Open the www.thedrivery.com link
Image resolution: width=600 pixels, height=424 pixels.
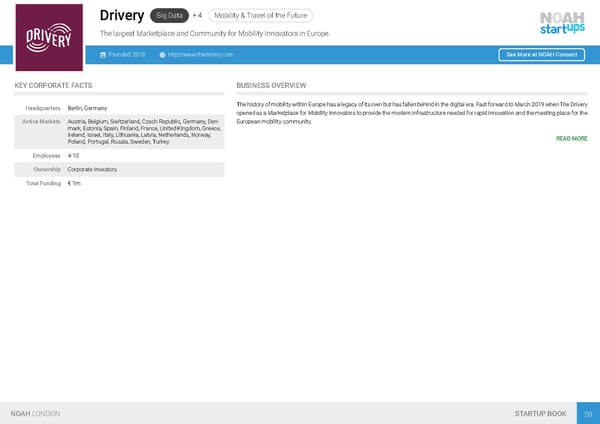[202, 54]
